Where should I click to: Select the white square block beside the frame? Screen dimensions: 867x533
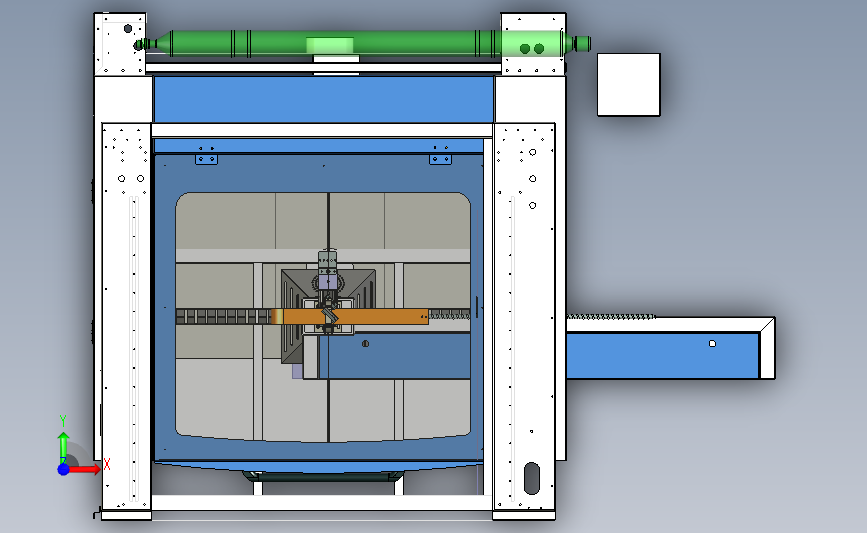point(629,85)
